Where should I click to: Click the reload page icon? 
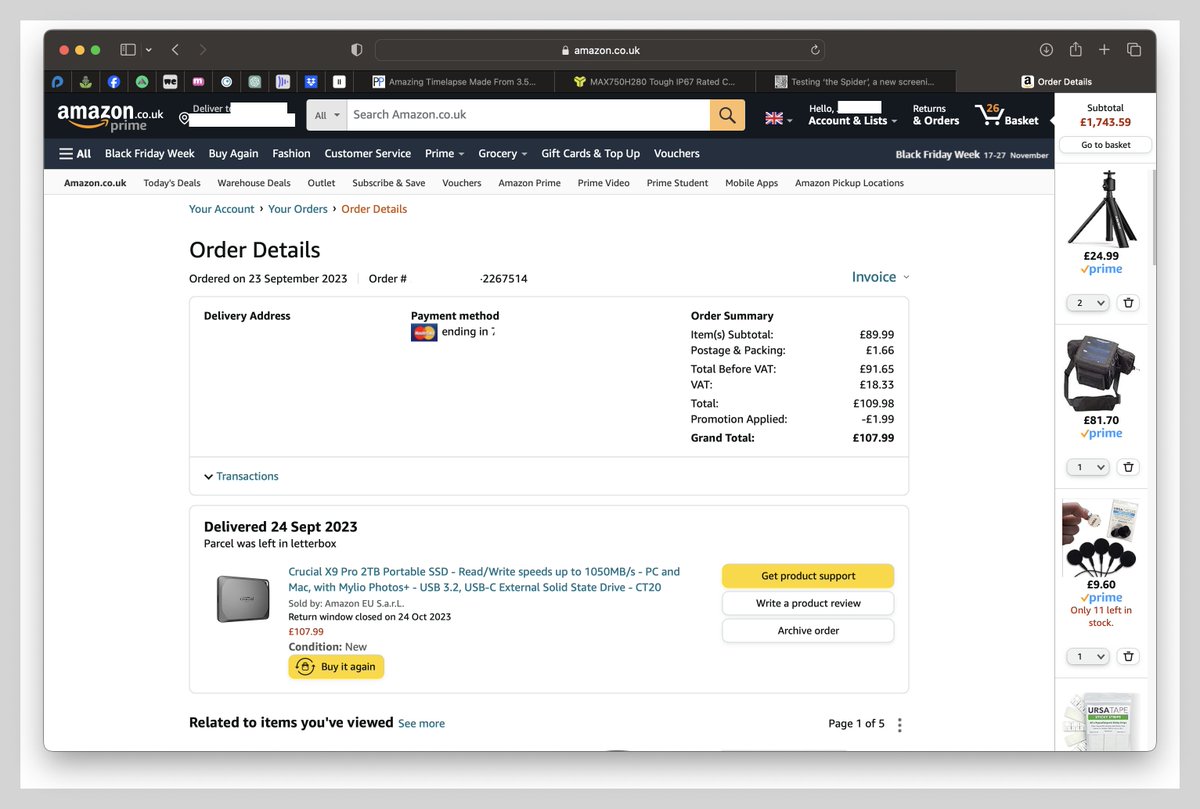tap(816, 50)
